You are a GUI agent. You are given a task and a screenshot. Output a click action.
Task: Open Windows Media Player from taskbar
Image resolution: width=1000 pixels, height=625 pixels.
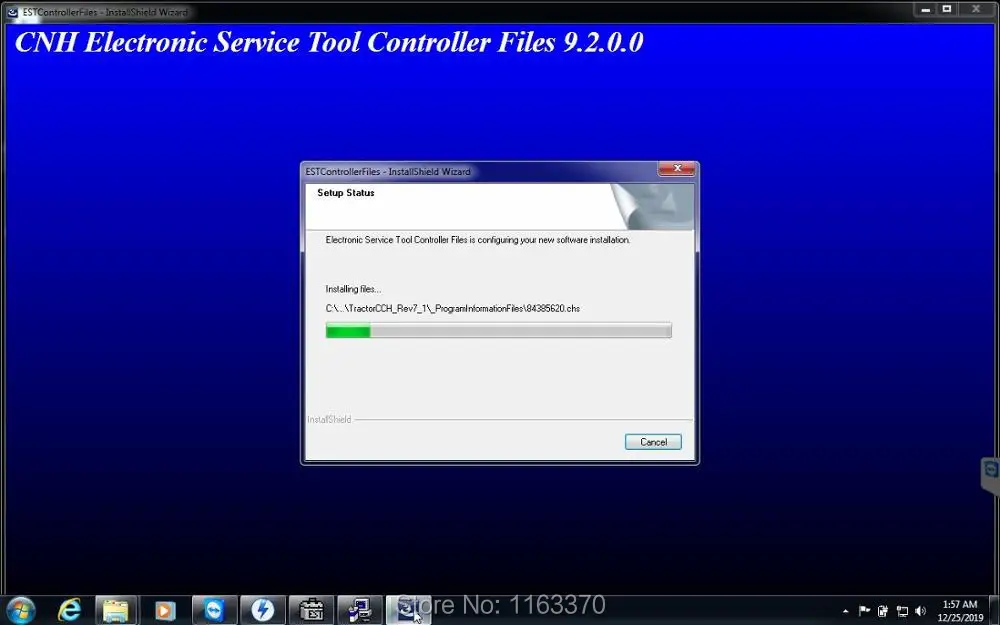pos(165,610)
